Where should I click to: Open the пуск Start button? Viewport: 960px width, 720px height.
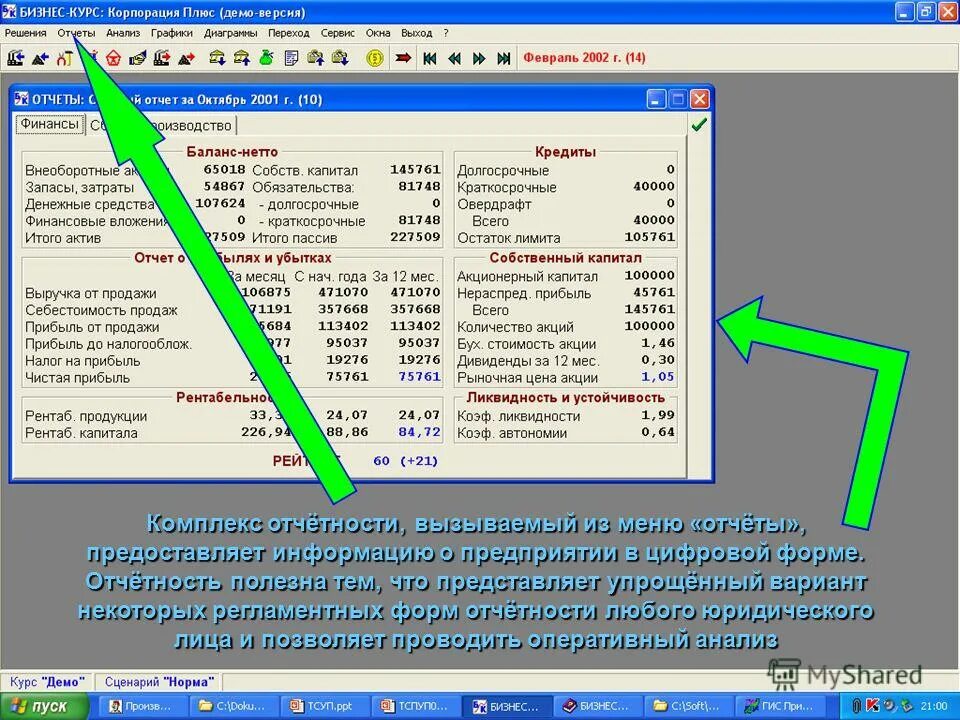[x=44, y=706]
